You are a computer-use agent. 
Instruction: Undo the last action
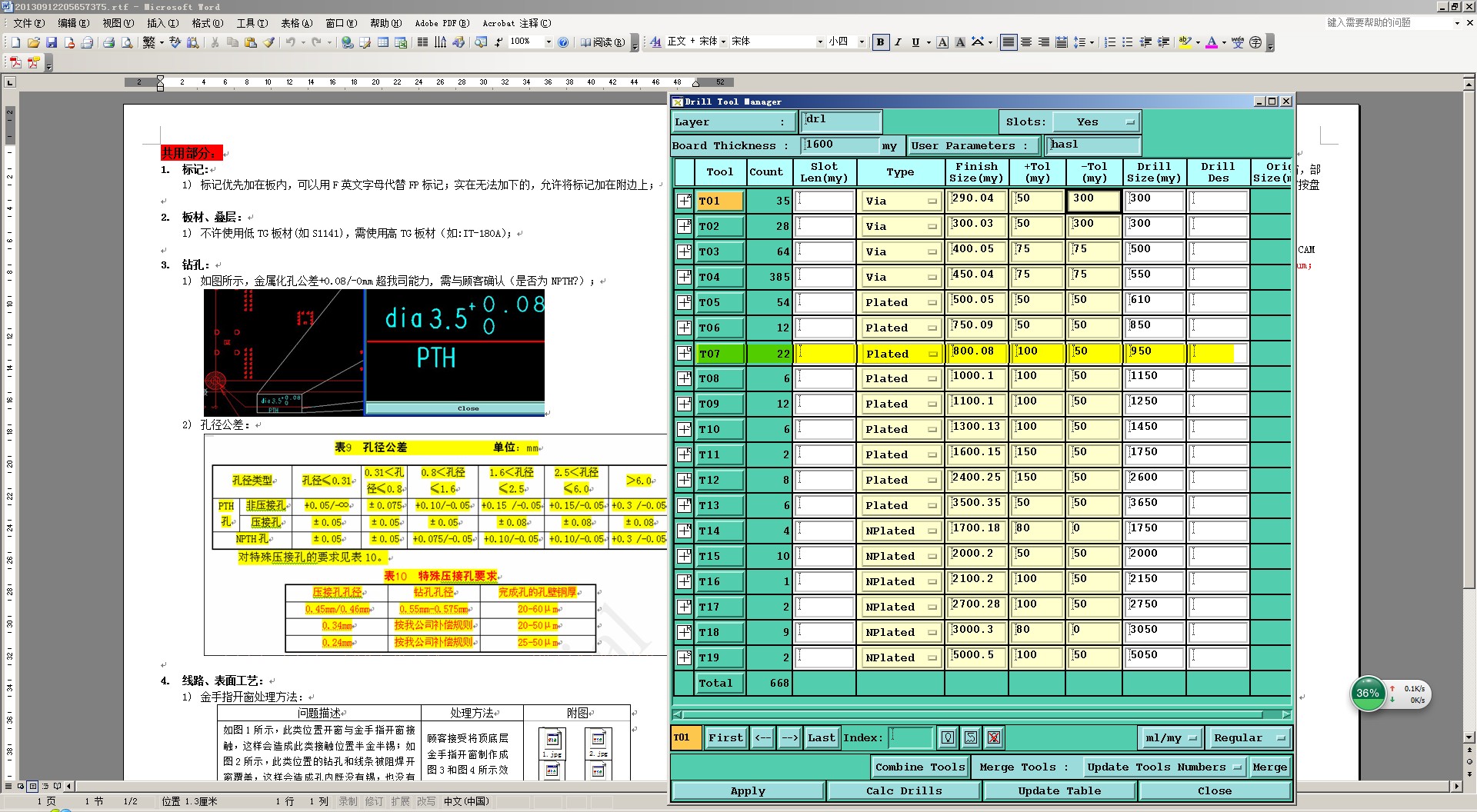(x=290, y=42)
